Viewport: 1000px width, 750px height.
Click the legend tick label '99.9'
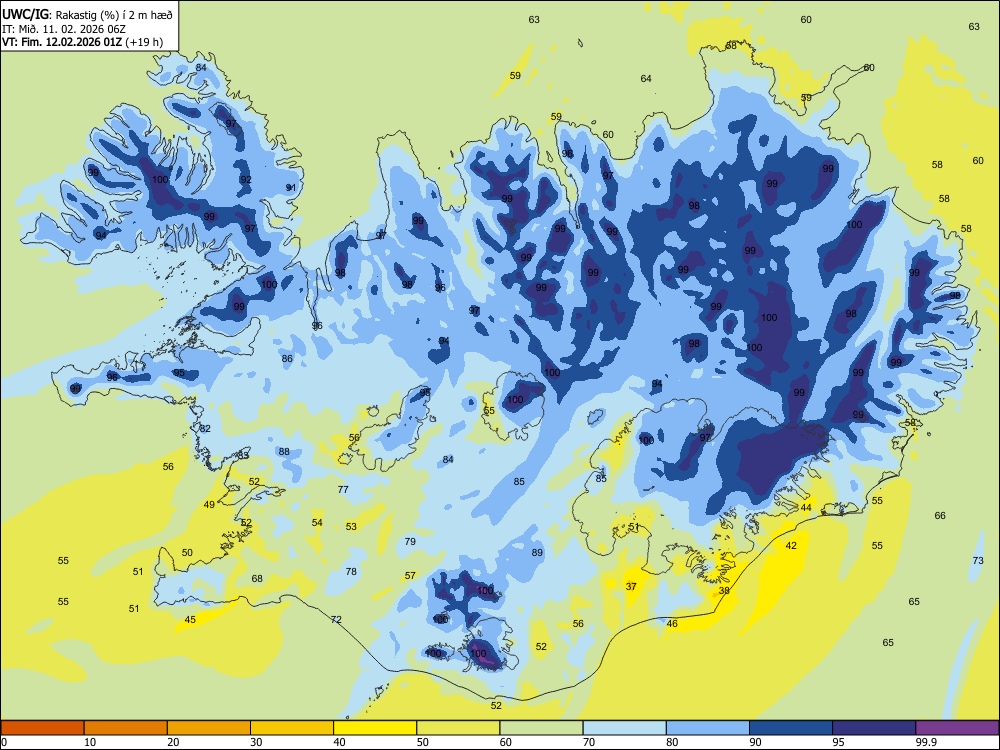pyautogui.click(x=926, y=742)
